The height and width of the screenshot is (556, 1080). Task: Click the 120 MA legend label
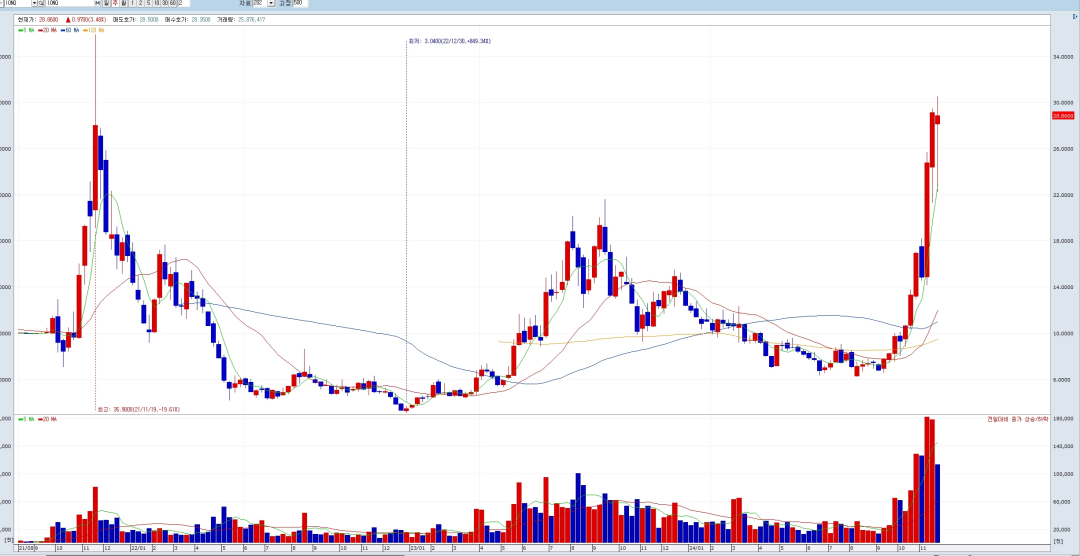[x=97, y=30]
